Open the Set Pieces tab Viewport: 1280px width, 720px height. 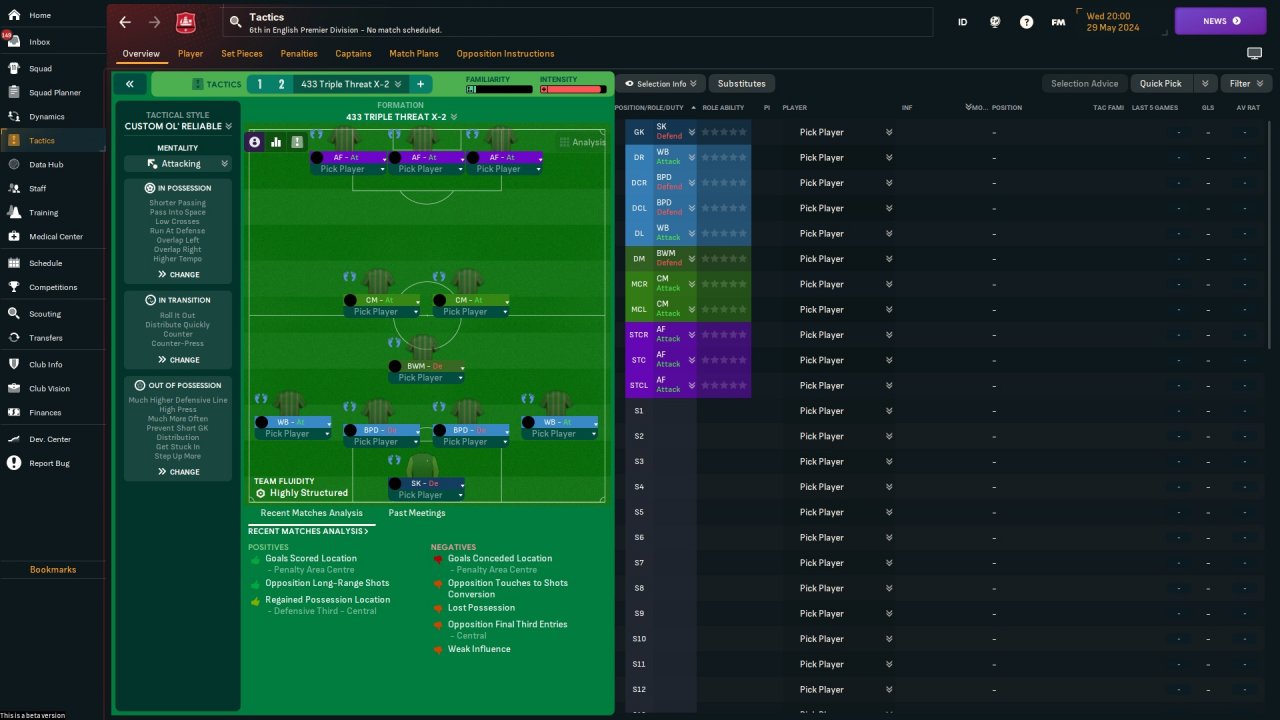click(x=242, y=54)
